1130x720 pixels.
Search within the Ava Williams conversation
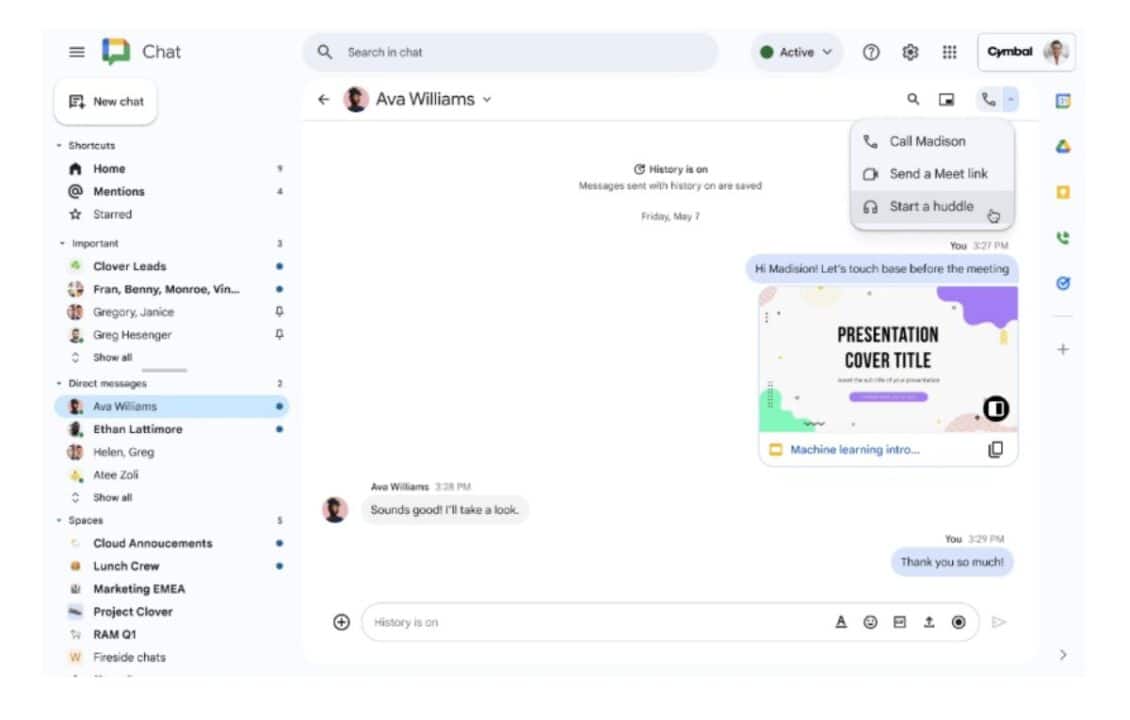[912, 99]
